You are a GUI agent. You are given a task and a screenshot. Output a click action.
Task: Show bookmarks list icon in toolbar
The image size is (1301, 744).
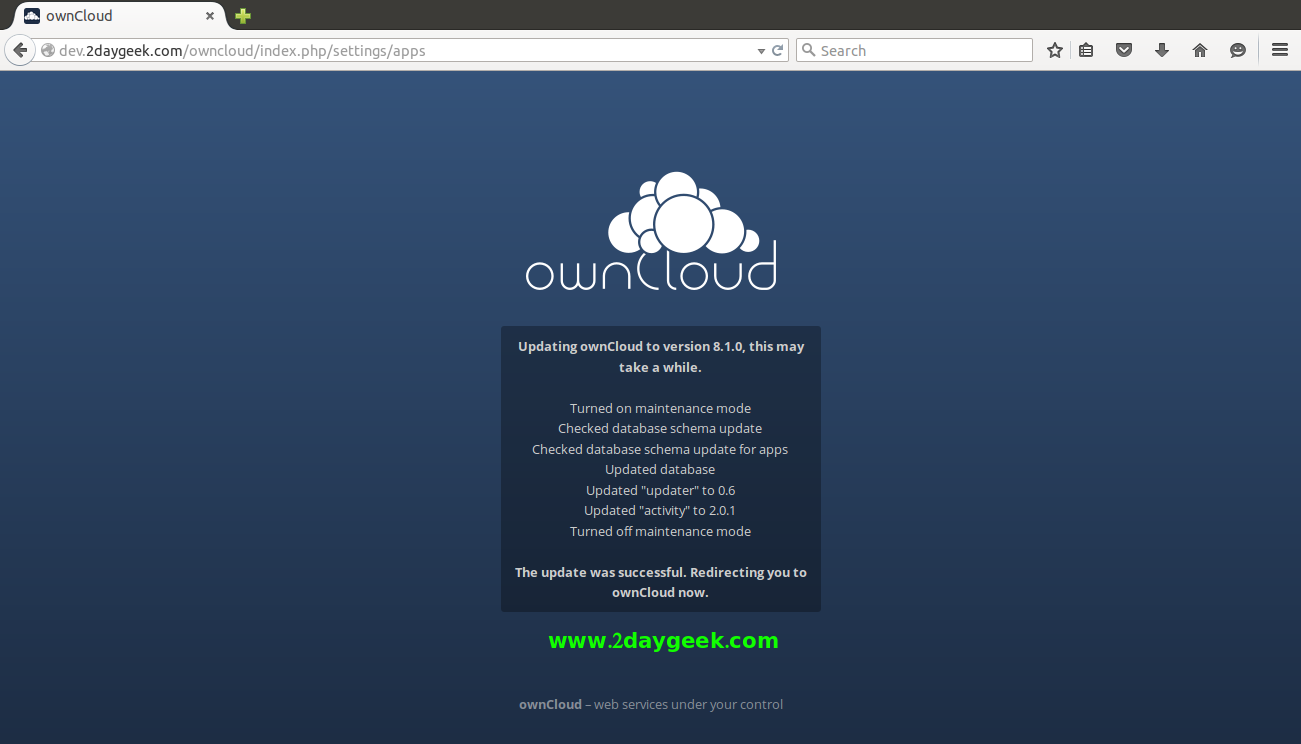[1086, 50]
